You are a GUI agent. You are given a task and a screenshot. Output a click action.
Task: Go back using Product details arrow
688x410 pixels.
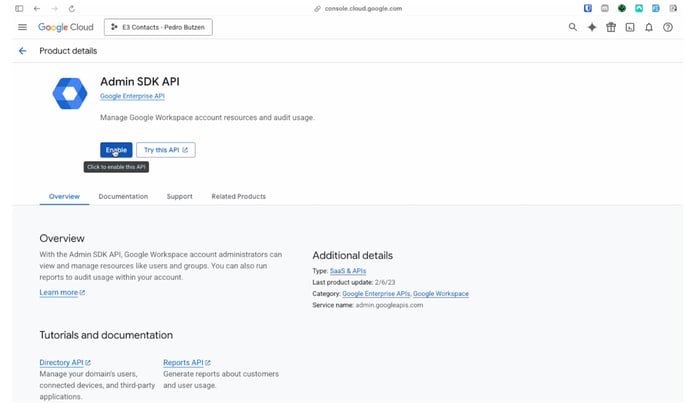[22, 51]
